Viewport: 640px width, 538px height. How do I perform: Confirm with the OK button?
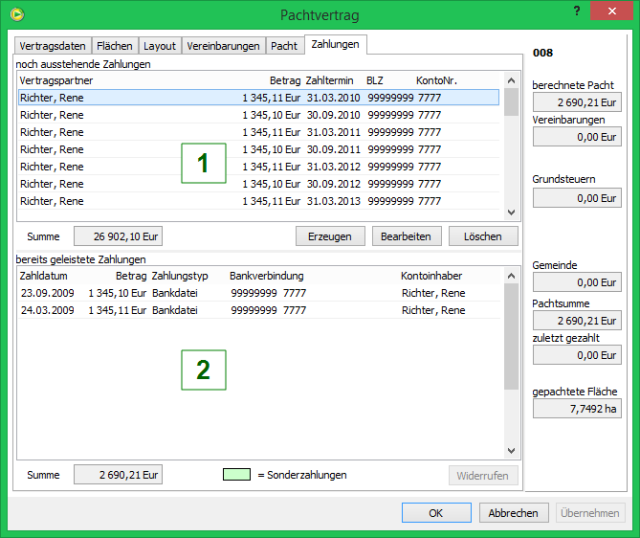[x=436, y=513]
